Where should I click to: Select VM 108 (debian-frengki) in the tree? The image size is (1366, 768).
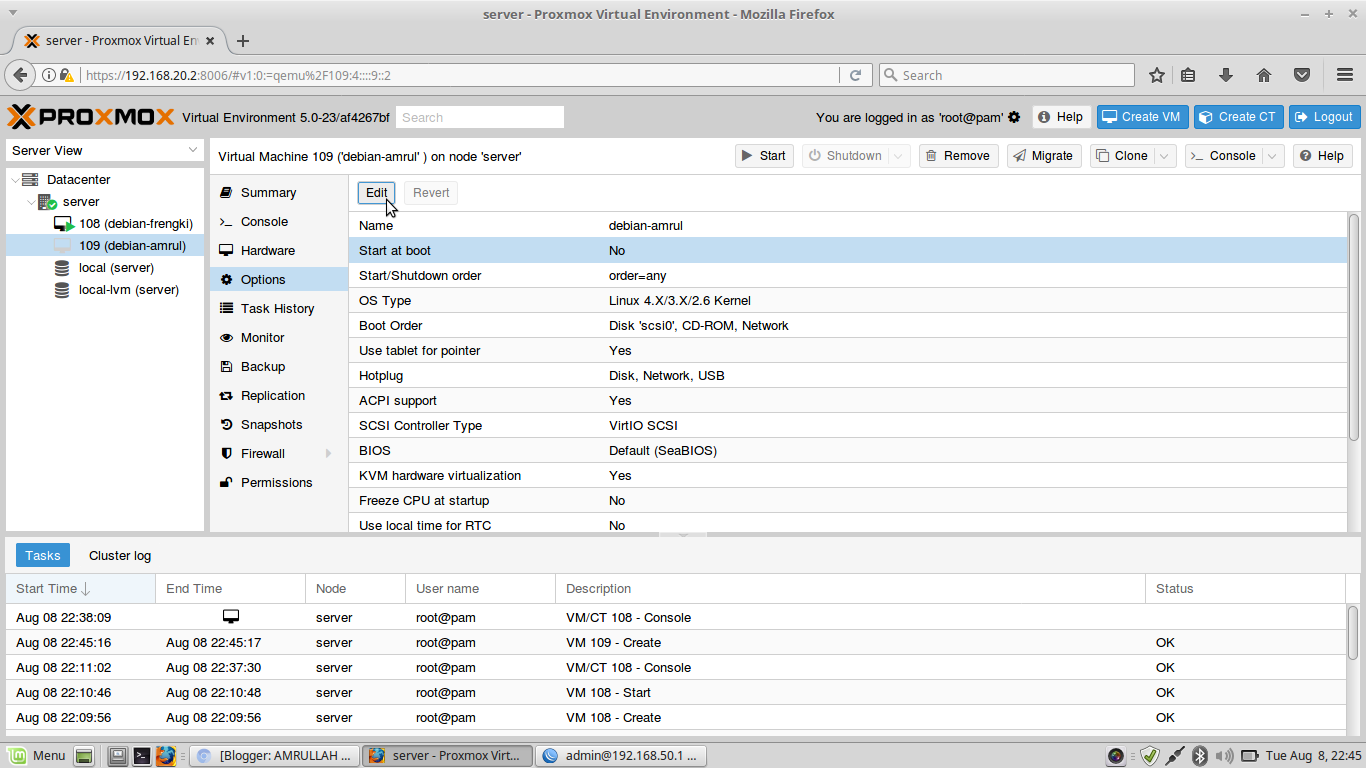(105, 224)
